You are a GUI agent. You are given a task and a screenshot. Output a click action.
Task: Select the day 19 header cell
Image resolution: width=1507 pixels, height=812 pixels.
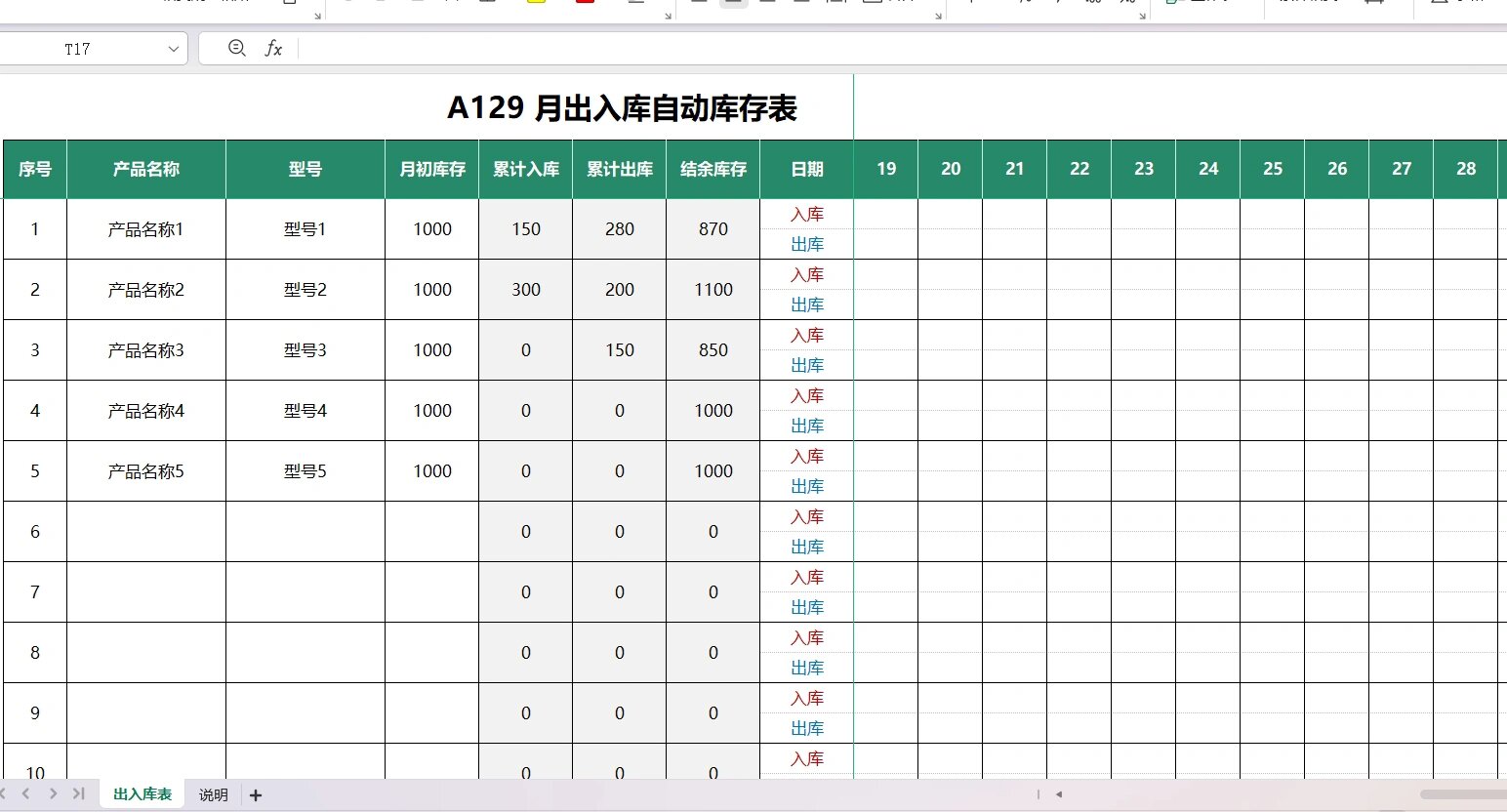[886, 169]
